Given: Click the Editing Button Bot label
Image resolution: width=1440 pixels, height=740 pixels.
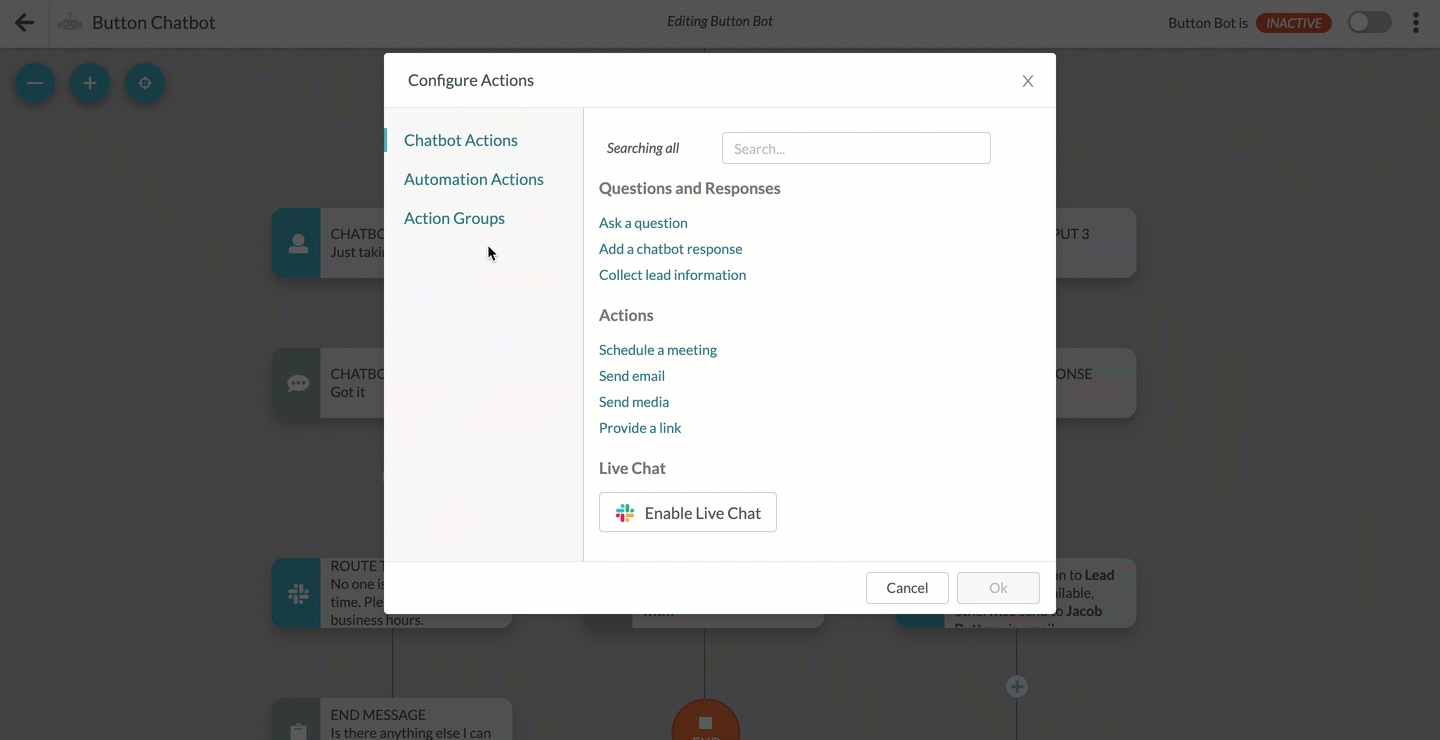Looking at the screenshot, I should (720, 21).
